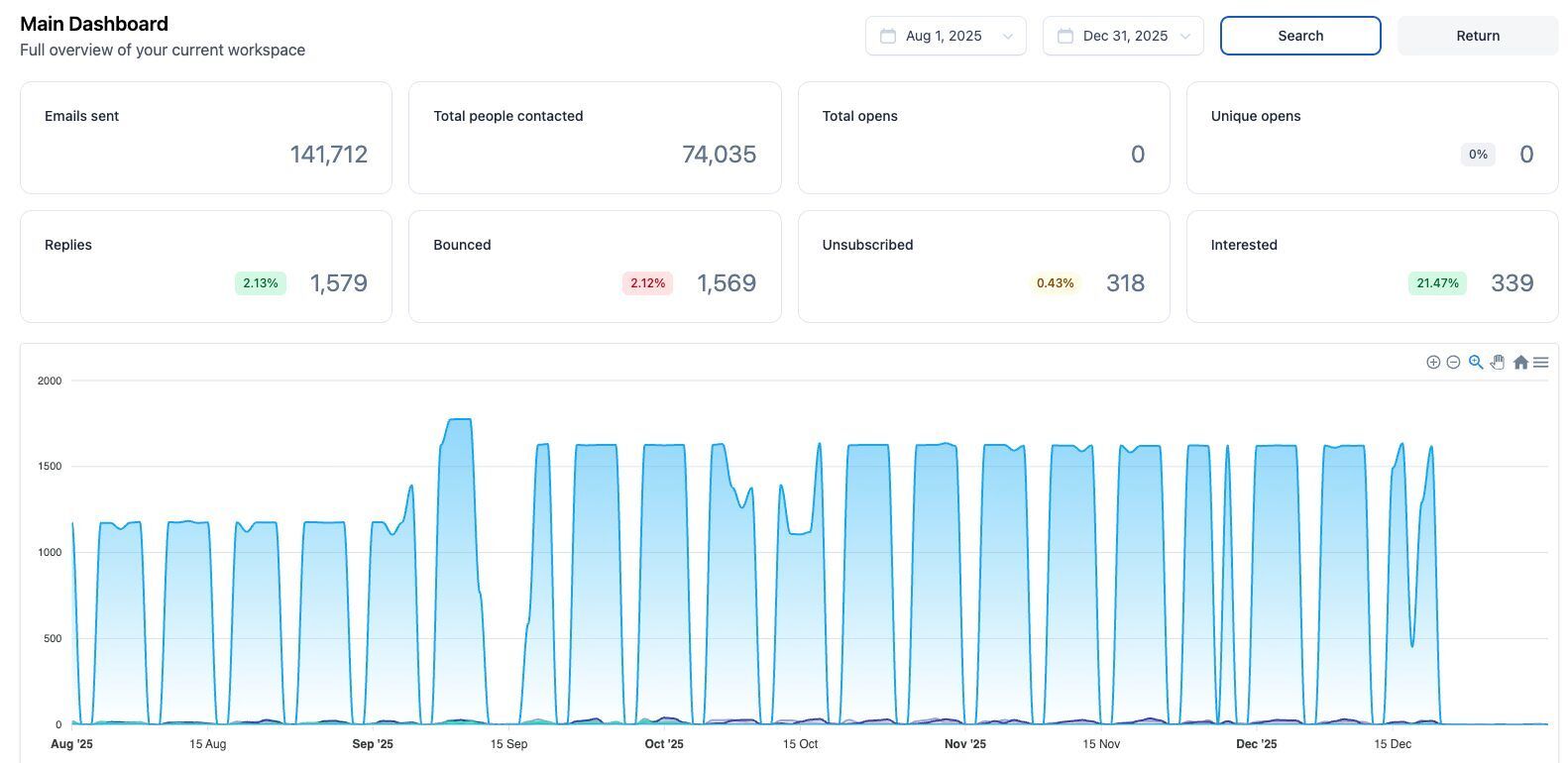Expand the Dec 31, 2025 date dropdown

[x=1123, y=36]
